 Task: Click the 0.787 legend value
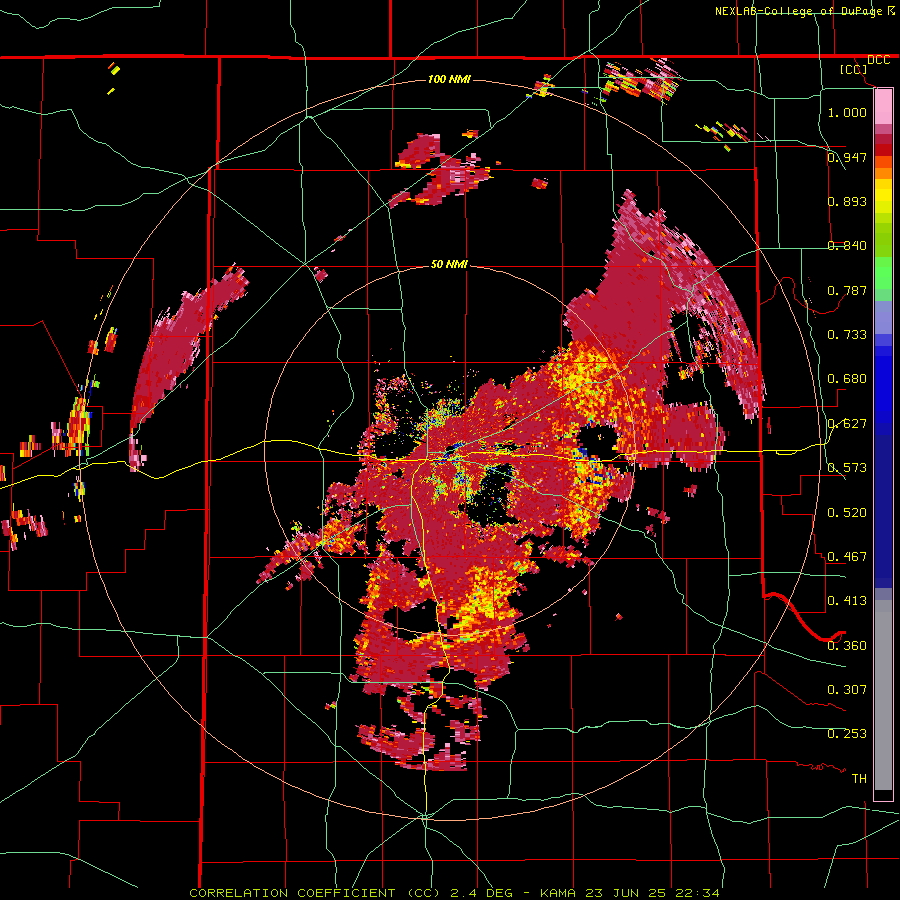pyautogui.click(x=847, y=290)
